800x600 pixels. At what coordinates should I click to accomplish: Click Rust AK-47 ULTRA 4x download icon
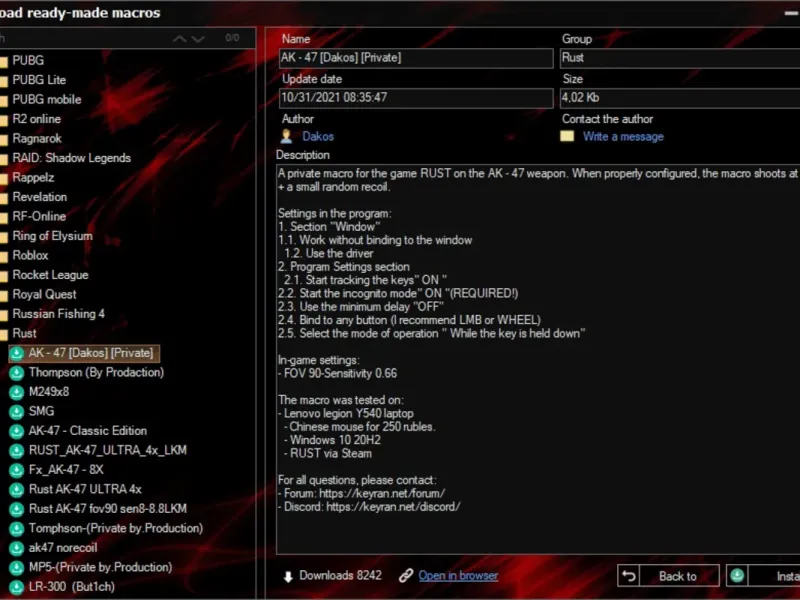coord(16,490)
